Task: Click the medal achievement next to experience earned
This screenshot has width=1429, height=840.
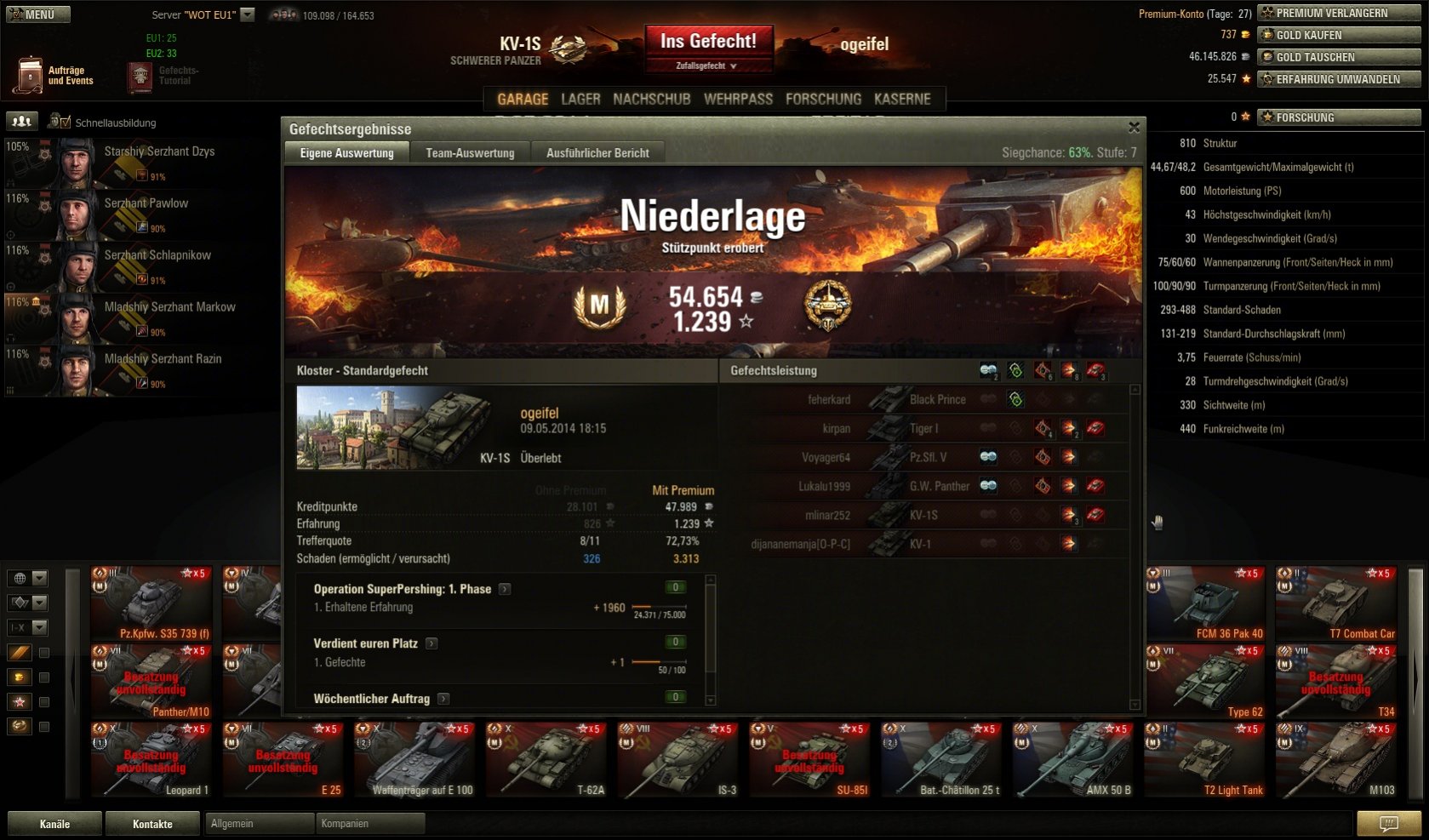Action: coord(828,306)
